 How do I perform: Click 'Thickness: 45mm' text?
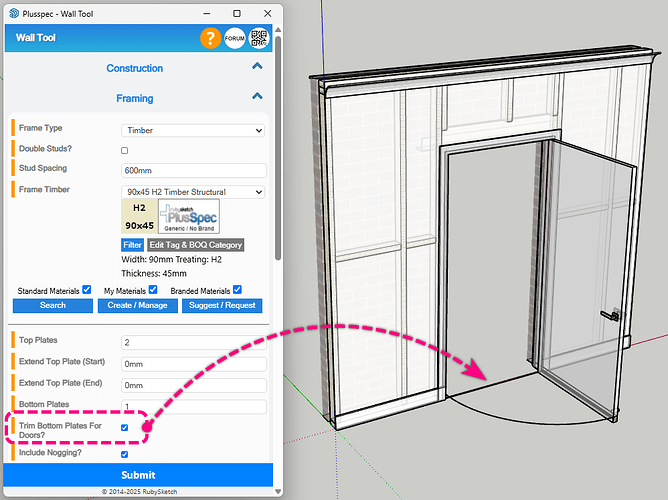[154, 273]
